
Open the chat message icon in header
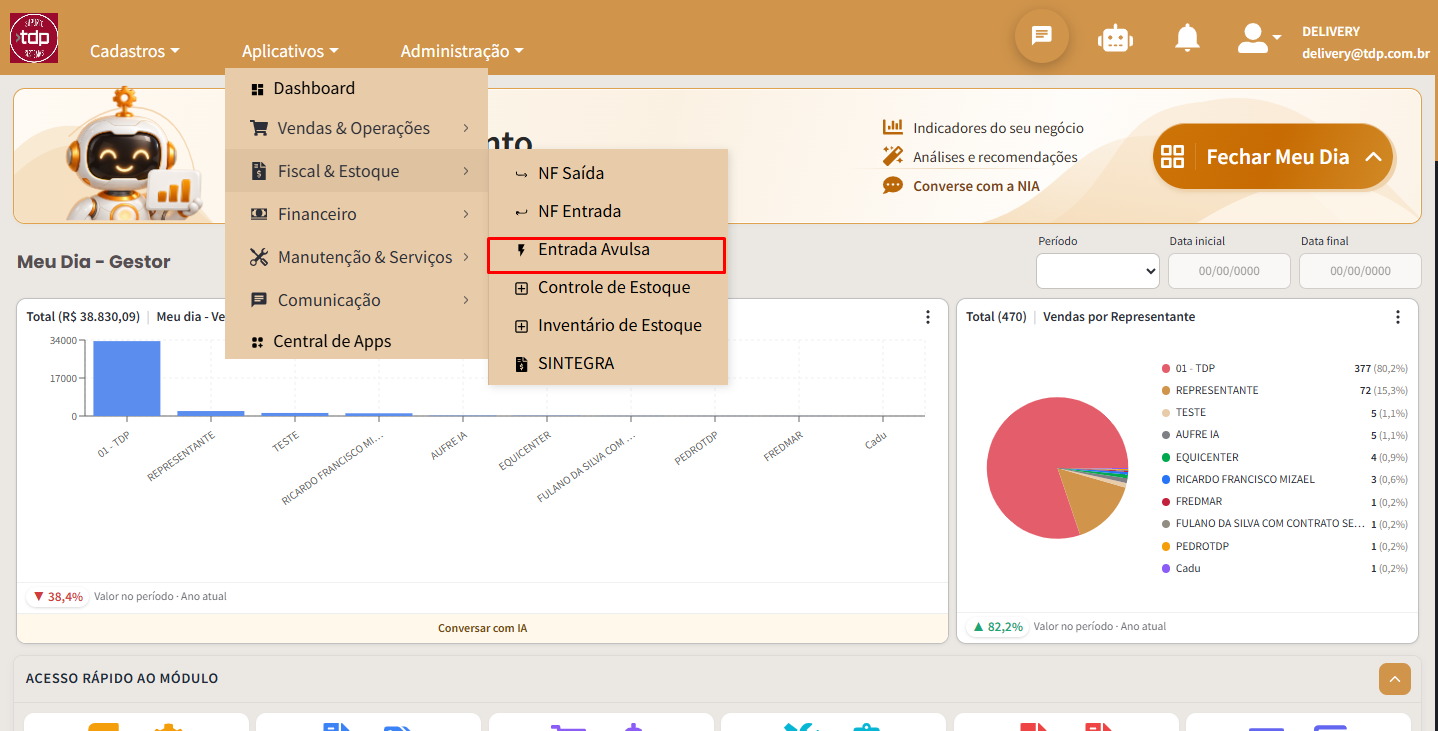[x=1041, y=36]
